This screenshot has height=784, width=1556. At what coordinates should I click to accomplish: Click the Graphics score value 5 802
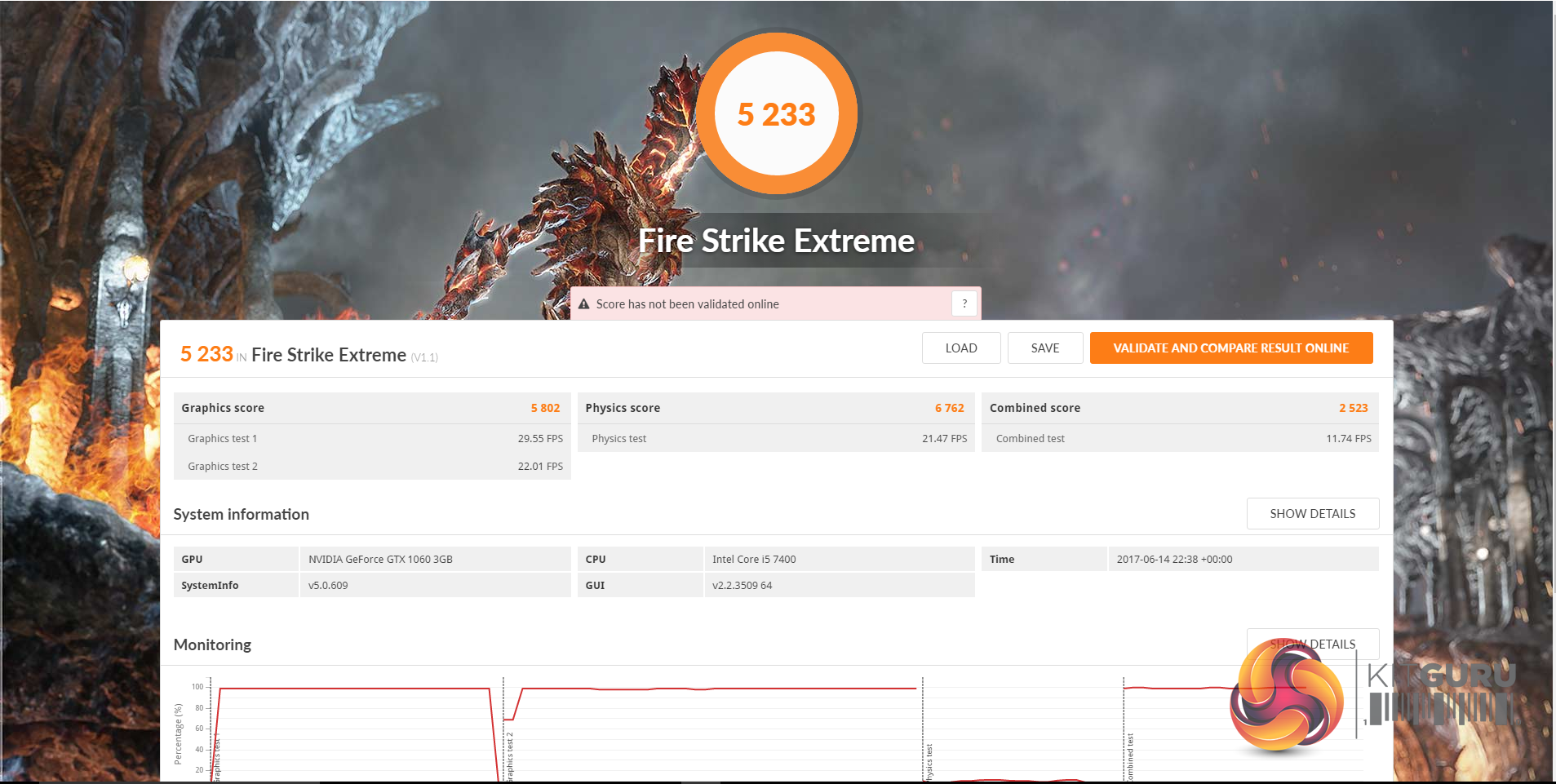coord(545,408)
